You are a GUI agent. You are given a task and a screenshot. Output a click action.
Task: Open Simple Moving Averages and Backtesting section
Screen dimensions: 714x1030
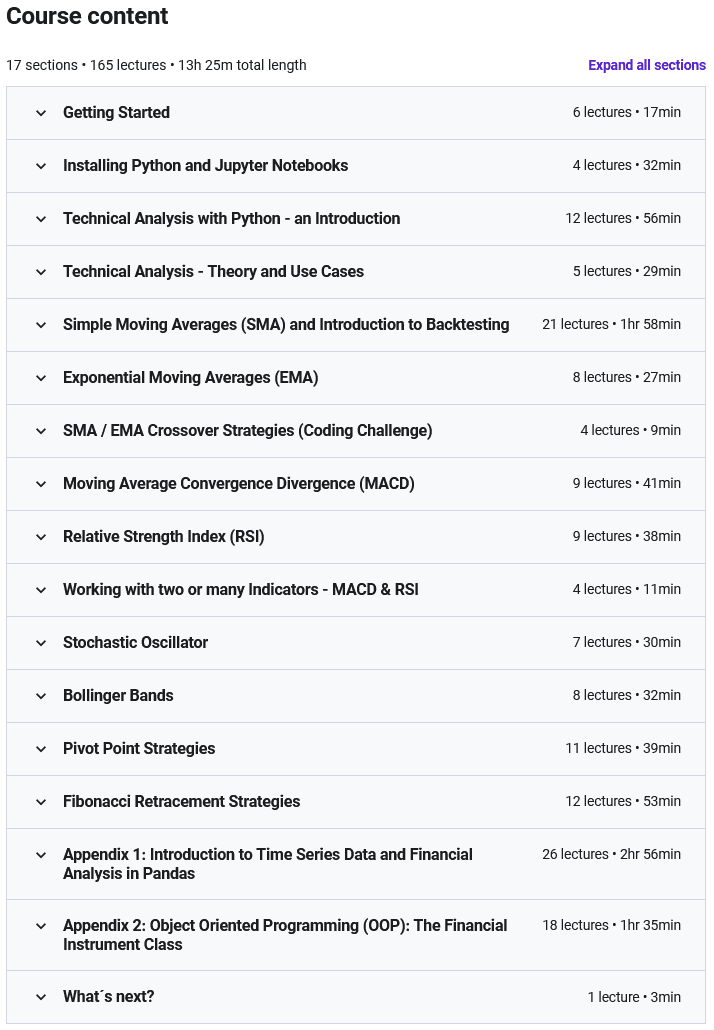pos(286,325)
